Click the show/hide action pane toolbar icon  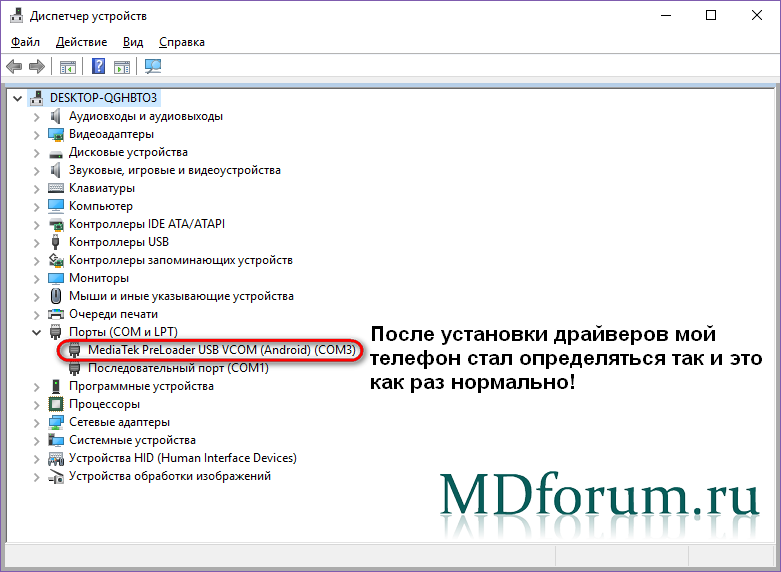coord(122,67)
